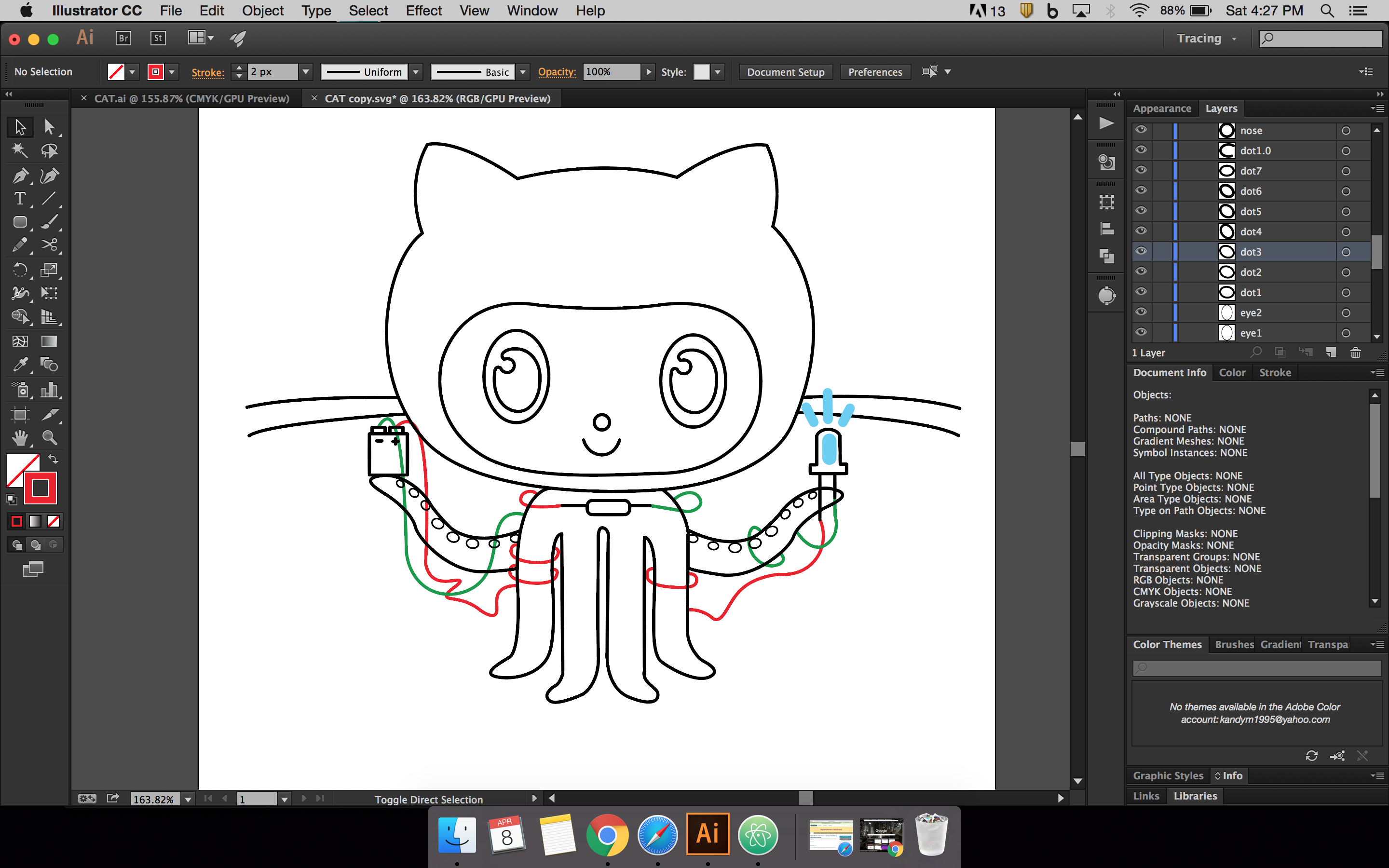Hide the nose layer visibility

point(1141,130)
